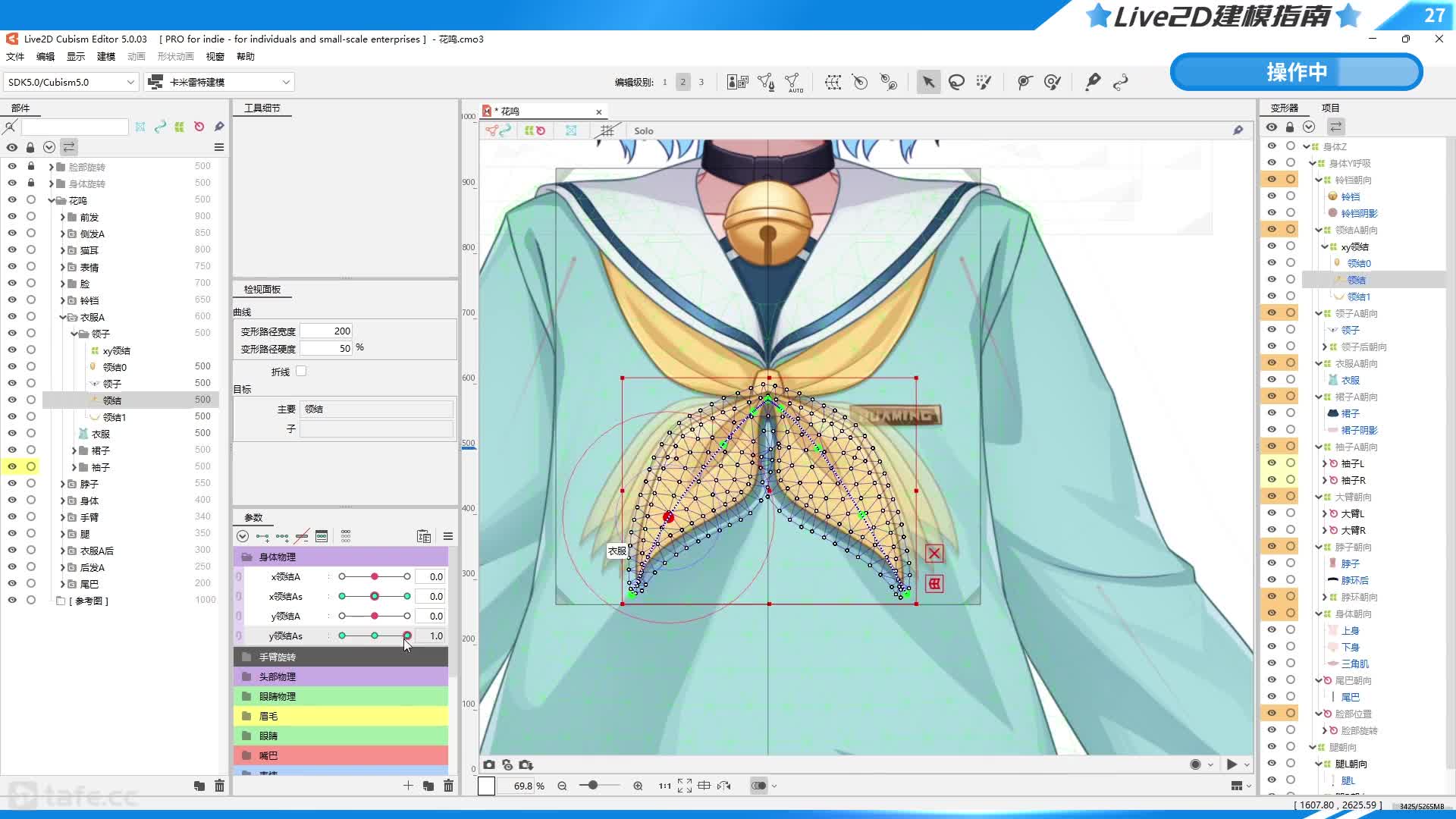Open the texture atlas editor
Viewport: 1456px width, 819px height.
[737, 82]
